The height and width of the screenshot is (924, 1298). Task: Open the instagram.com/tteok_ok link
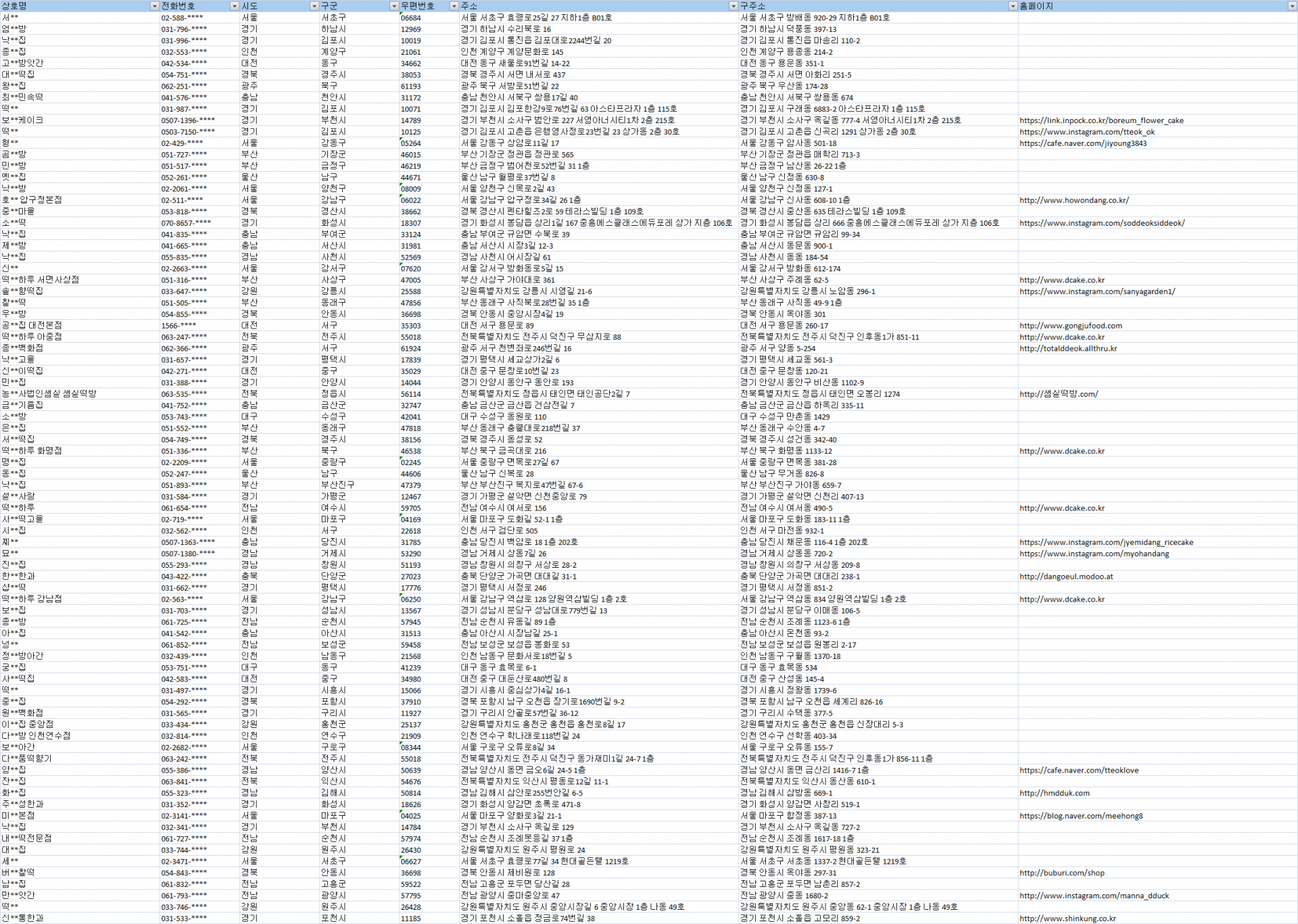click(x=1086, y=132)
